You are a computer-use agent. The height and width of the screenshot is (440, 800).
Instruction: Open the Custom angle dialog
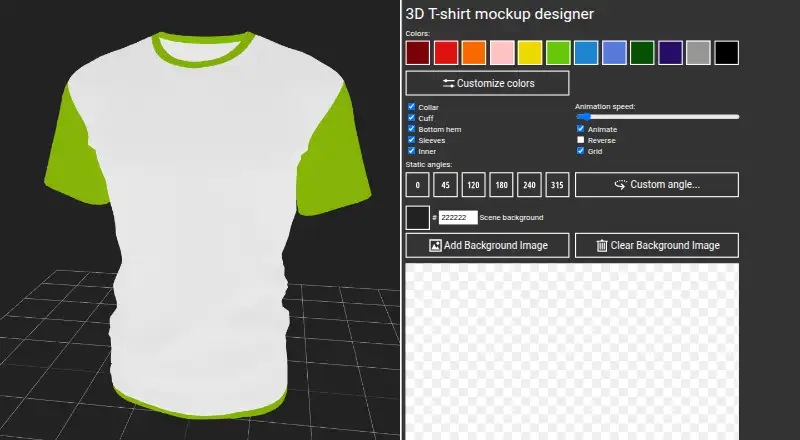pos(657,184)
